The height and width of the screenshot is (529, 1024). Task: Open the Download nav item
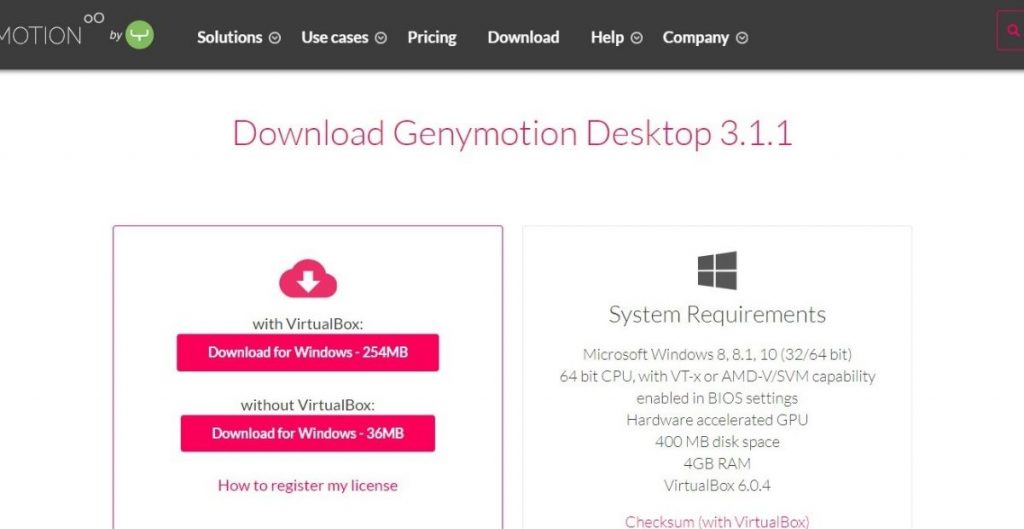(523, 38)
